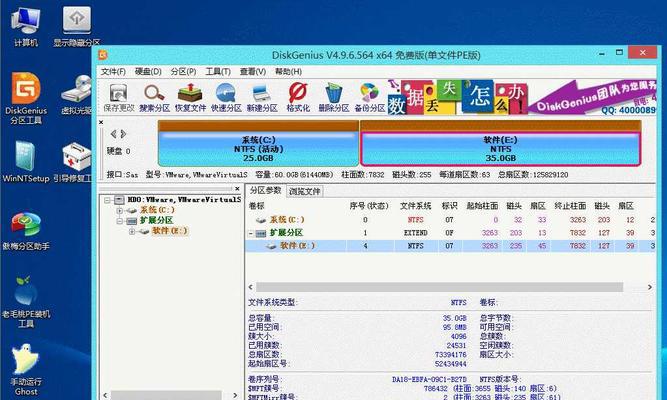Select 系统(C:) row in partition table

[x=450, y=220]
